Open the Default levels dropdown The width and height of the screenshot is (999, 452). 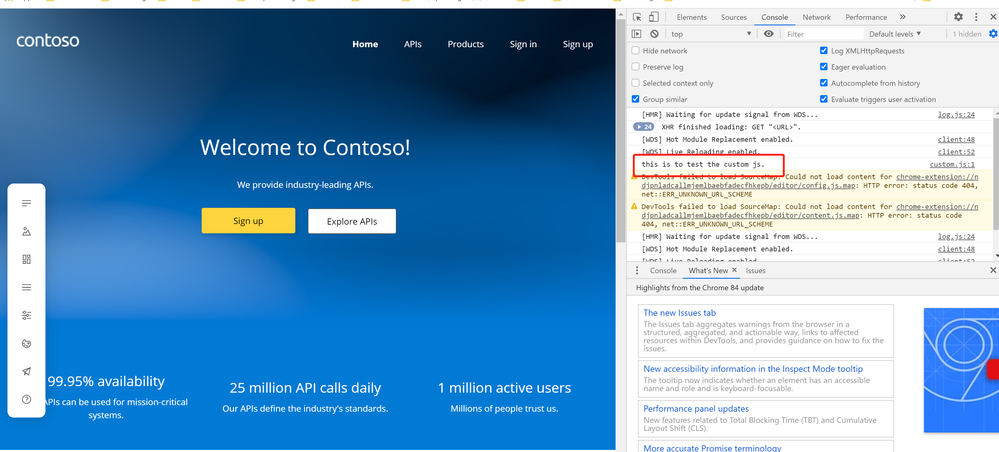[895, 34]
